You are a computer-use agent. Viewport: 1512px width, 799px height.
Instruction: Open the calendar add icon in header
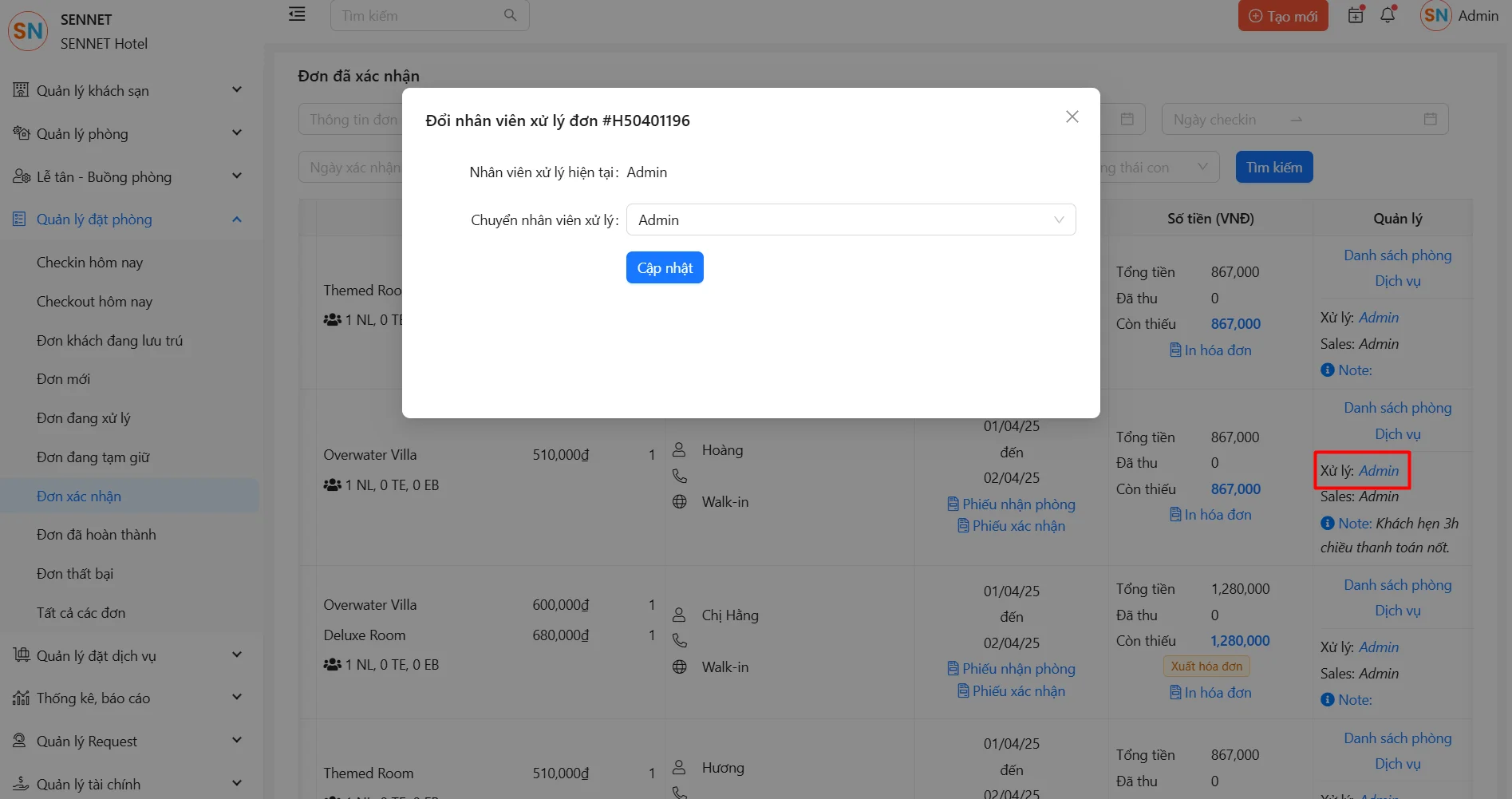pos(1356,15)
